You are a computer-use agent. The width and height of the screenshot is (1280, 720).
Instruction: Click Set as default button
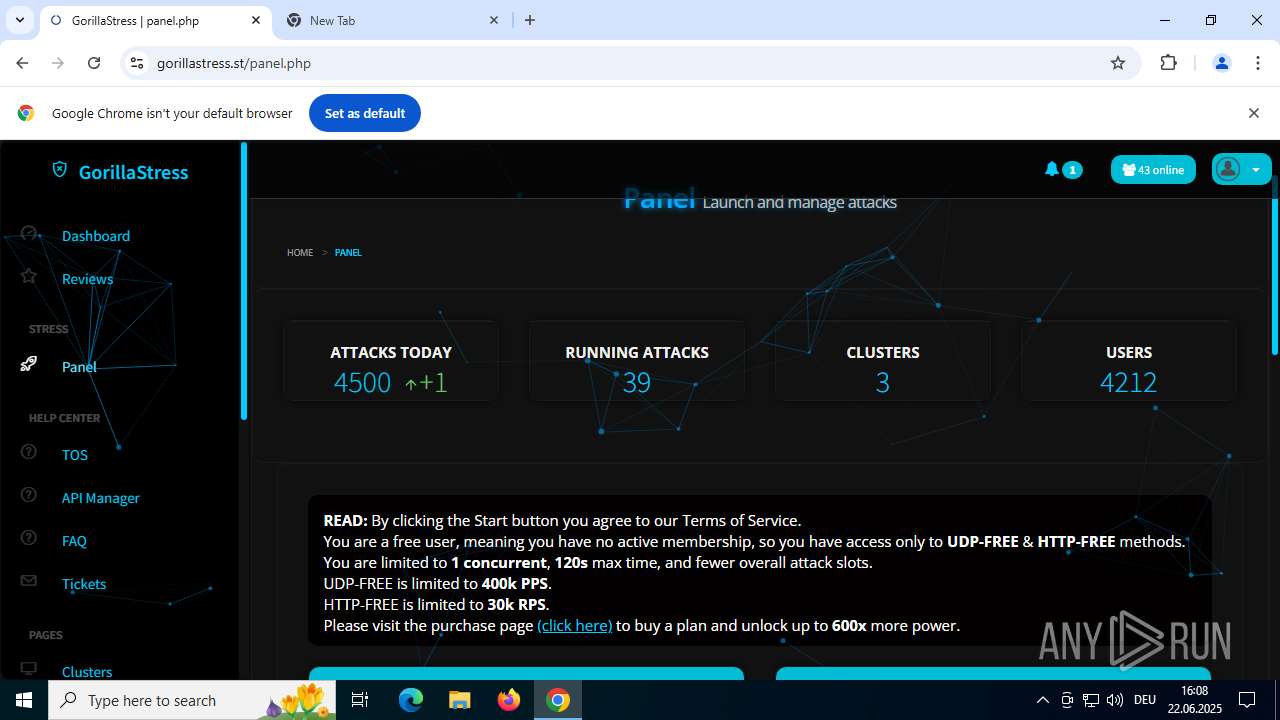click(x=365, y=113)
